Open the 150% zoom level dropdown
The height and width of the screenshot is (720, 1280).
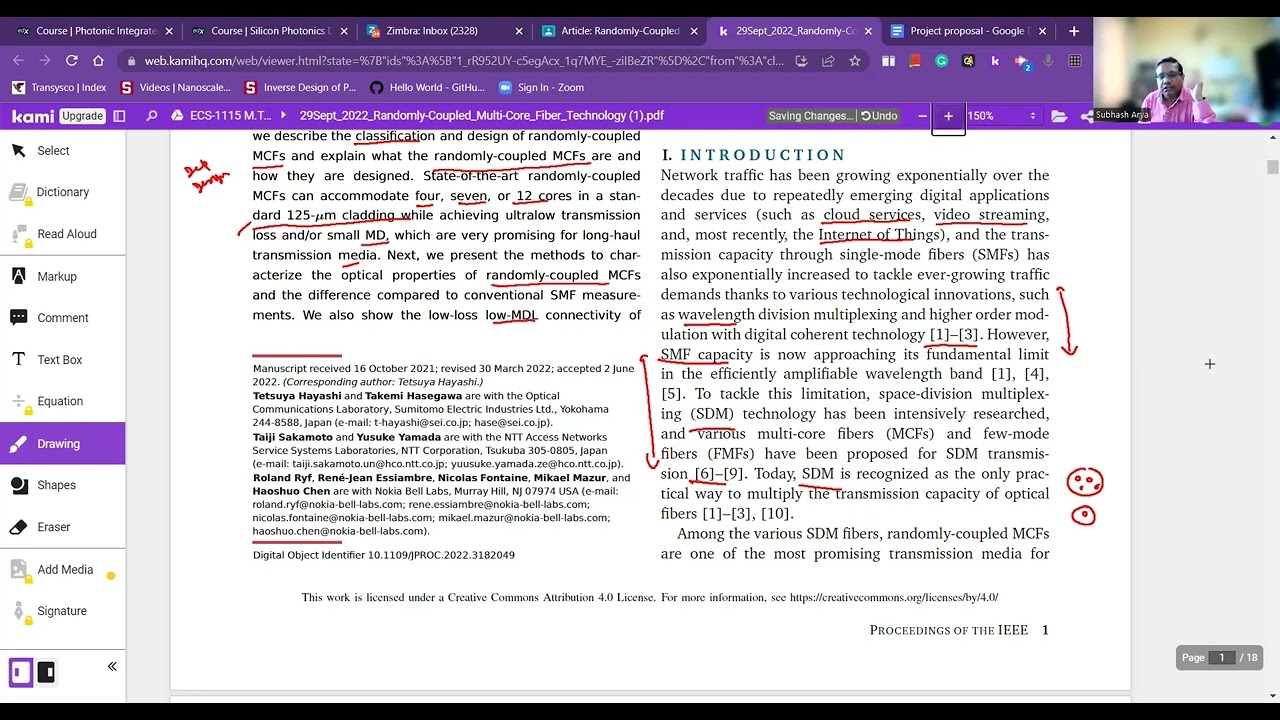point(1002,116)
